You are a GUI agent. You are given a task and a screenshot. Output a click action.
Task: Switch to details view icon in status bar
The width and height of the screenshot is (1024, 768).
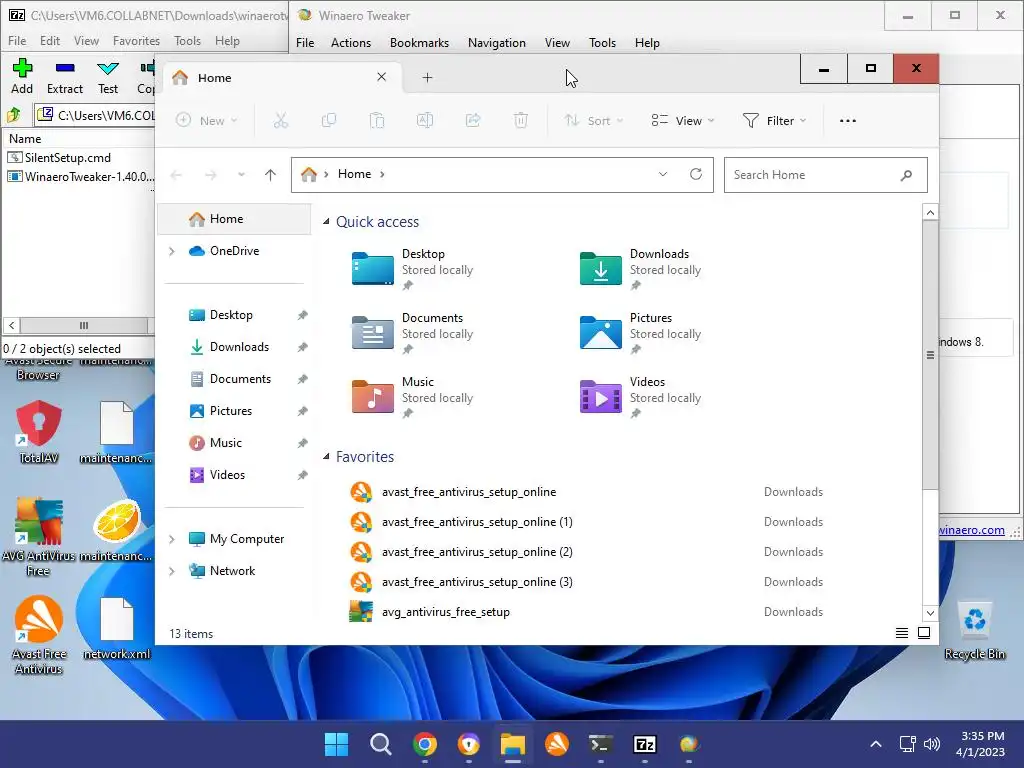click(x=902, y=633)
